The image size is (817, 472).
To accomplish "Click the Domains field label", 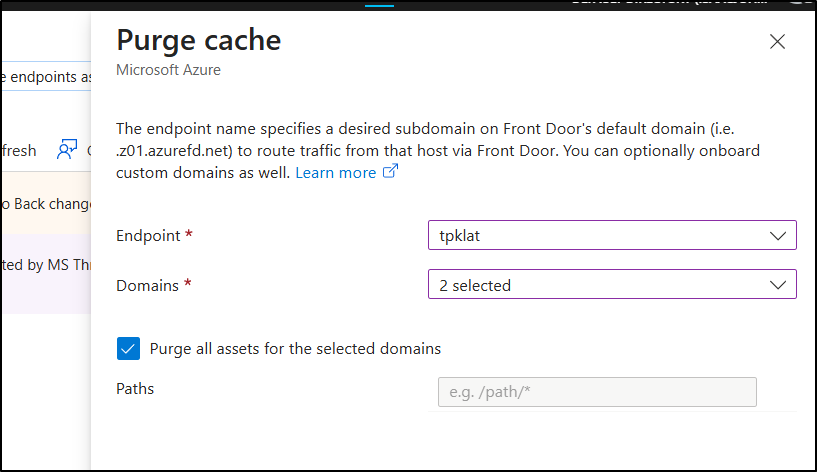I will pyautogui.click(x=148, y=285).
